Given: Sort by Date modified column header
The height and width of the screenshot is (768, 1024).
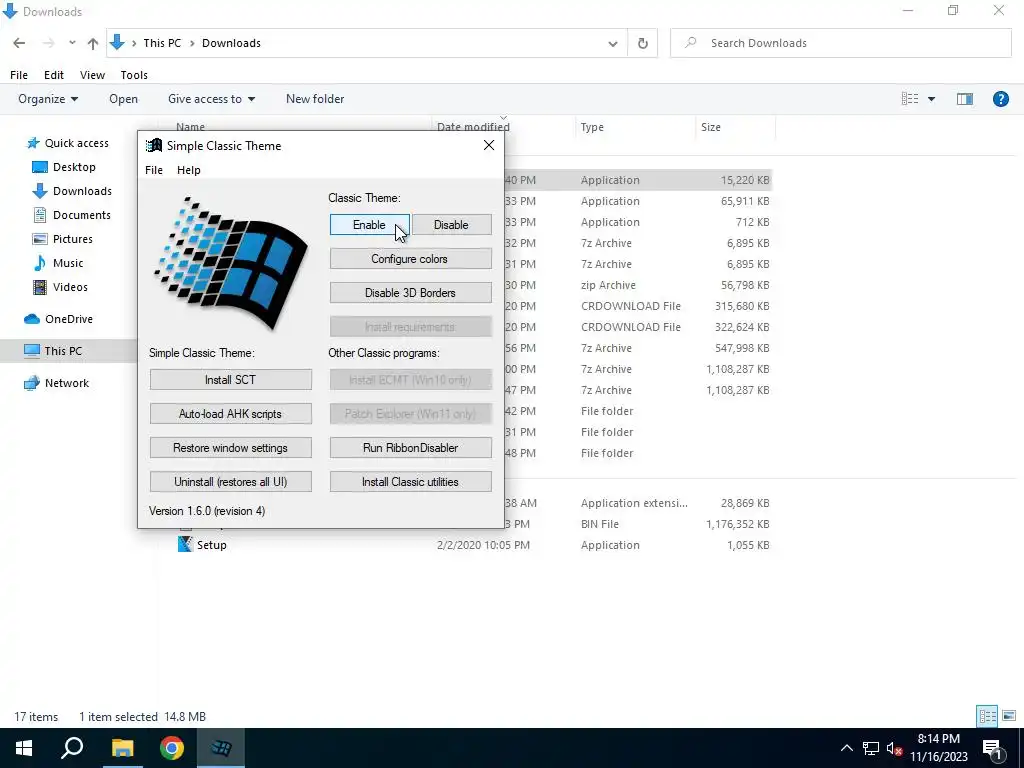Looking at the screenshot, I should 503,127.
